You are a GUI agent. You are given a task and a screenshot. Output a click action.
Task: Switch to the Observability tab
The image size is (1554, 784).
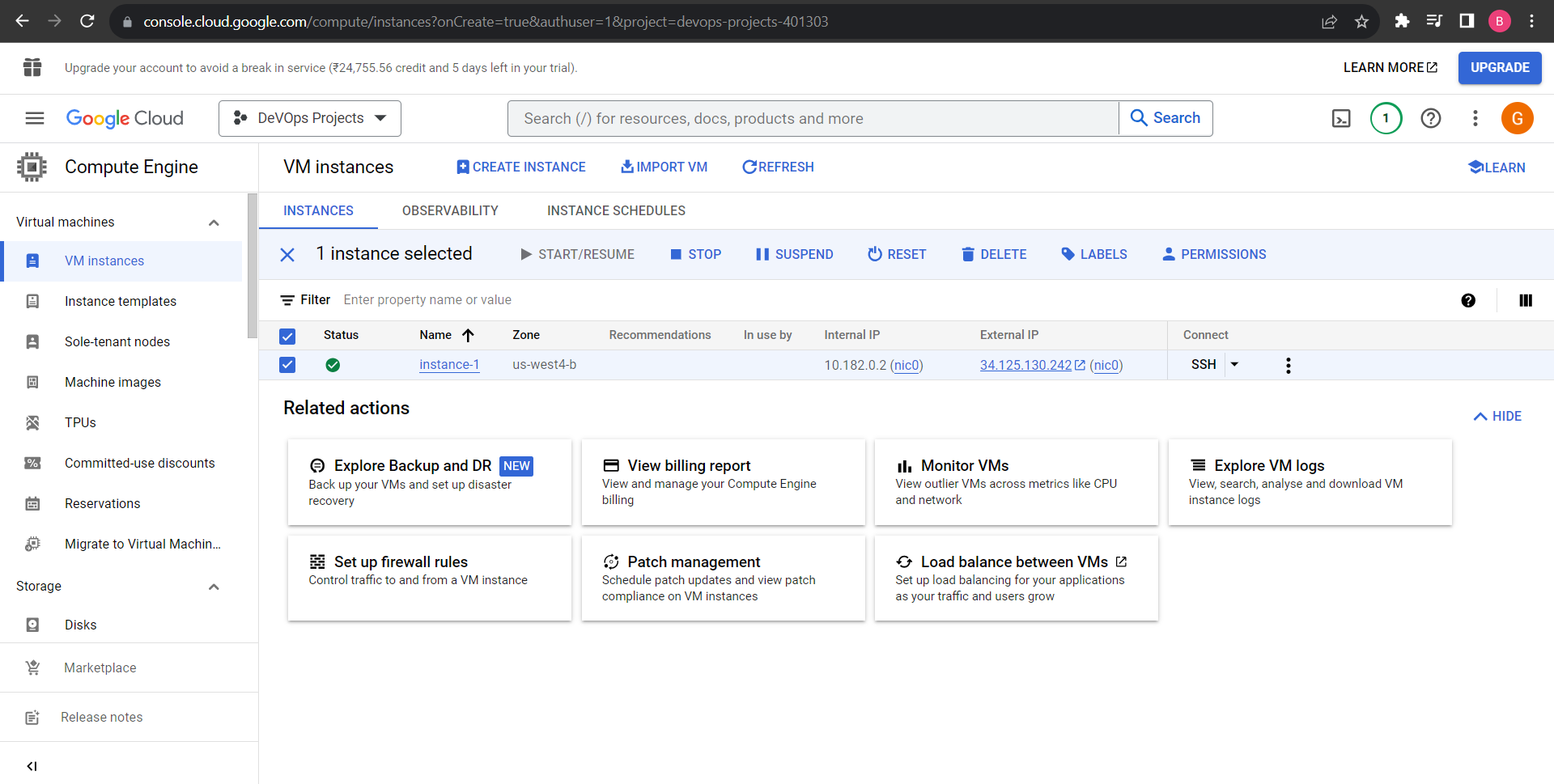(450, 211)
